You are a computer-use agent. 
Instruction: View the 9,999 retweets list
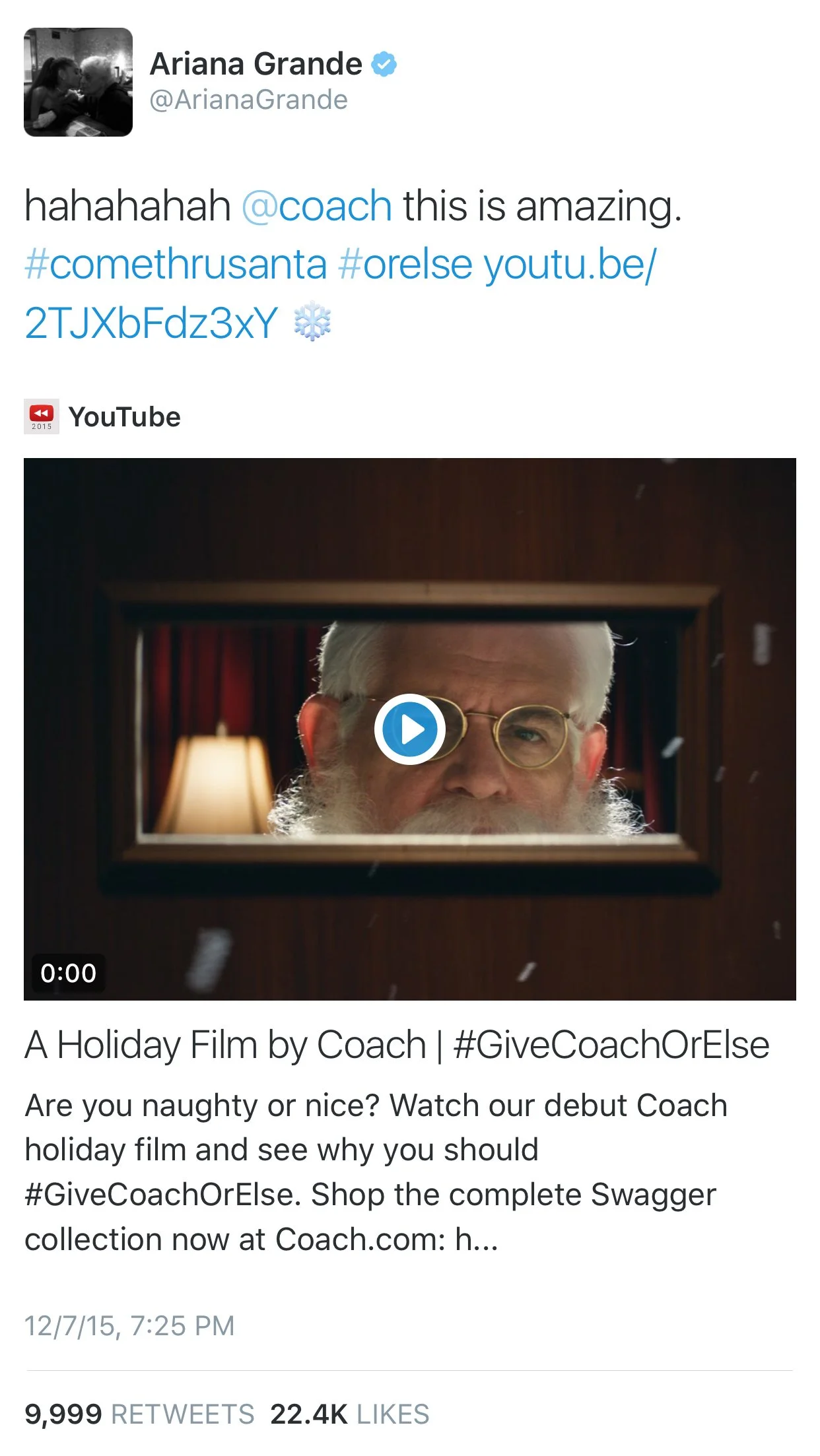tap(139, 1414)
